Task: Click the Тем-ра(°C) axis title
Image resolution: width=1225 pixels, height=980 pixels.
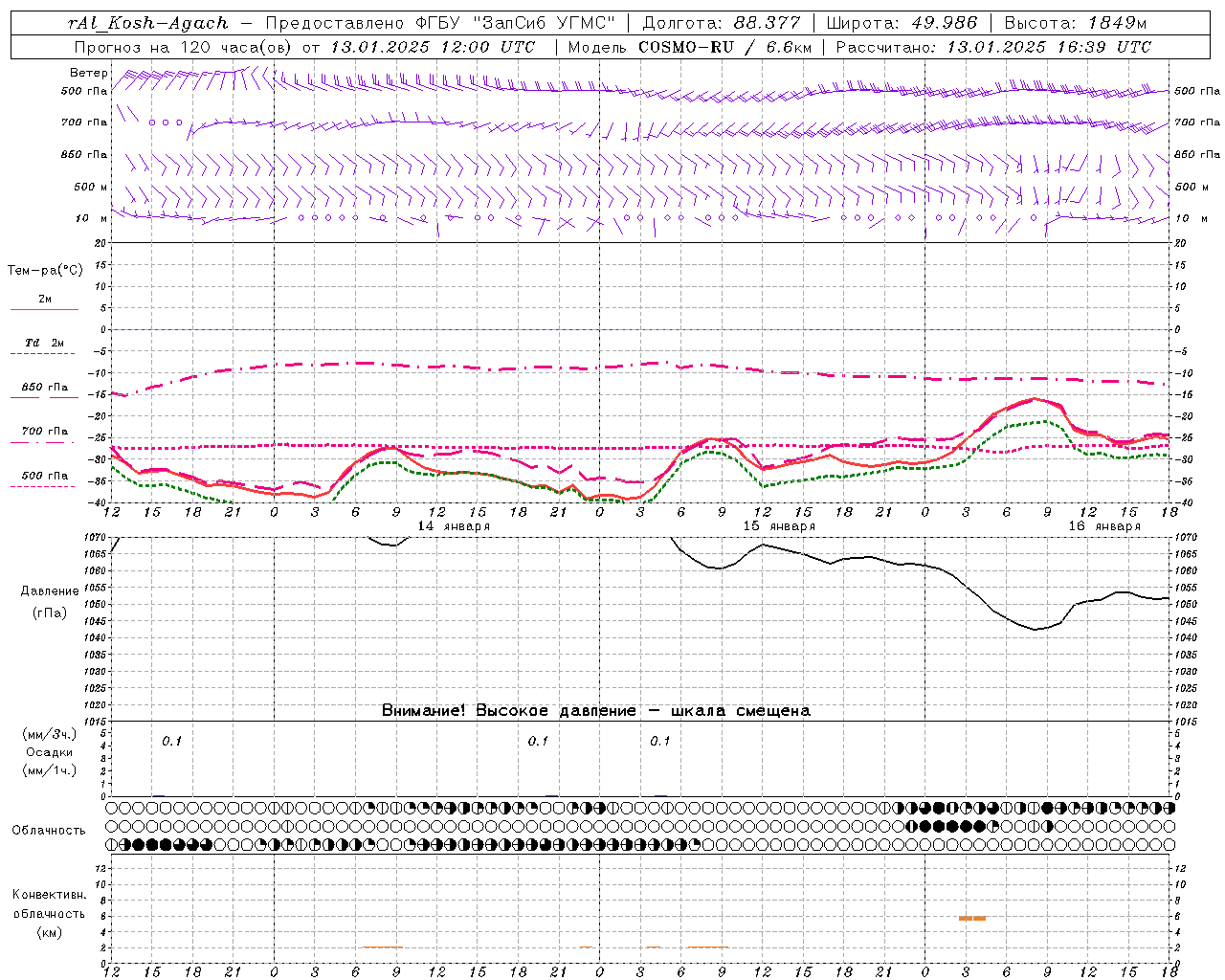Action: point(45,271)
